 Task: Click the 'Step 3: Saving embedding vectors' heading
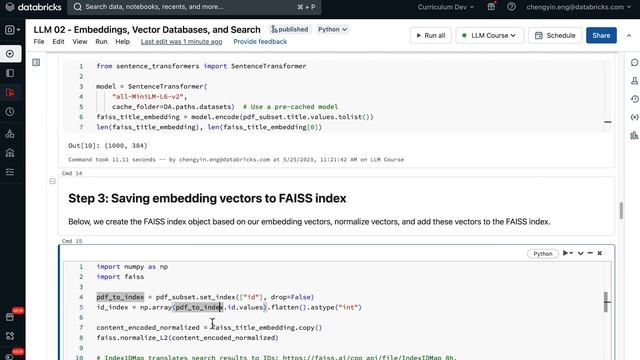(x=207, y=198)
